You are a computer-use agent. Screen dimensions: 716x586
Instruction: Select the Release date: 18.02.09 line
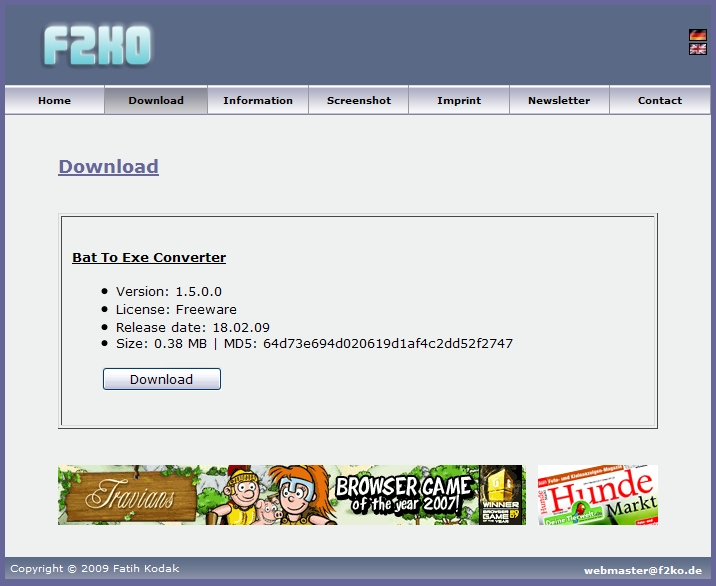click(193, 327)
